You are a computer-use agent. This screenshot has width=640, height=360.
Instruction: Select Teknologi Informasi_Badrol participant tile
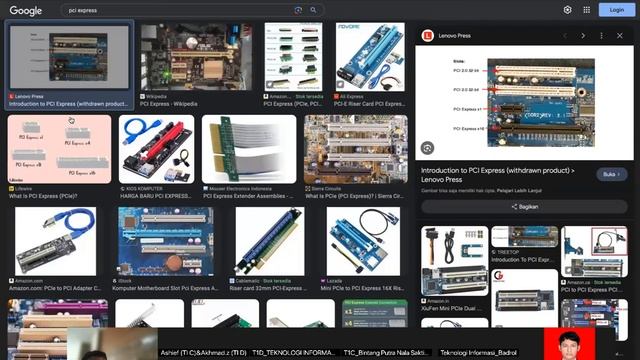pos(478,353)
